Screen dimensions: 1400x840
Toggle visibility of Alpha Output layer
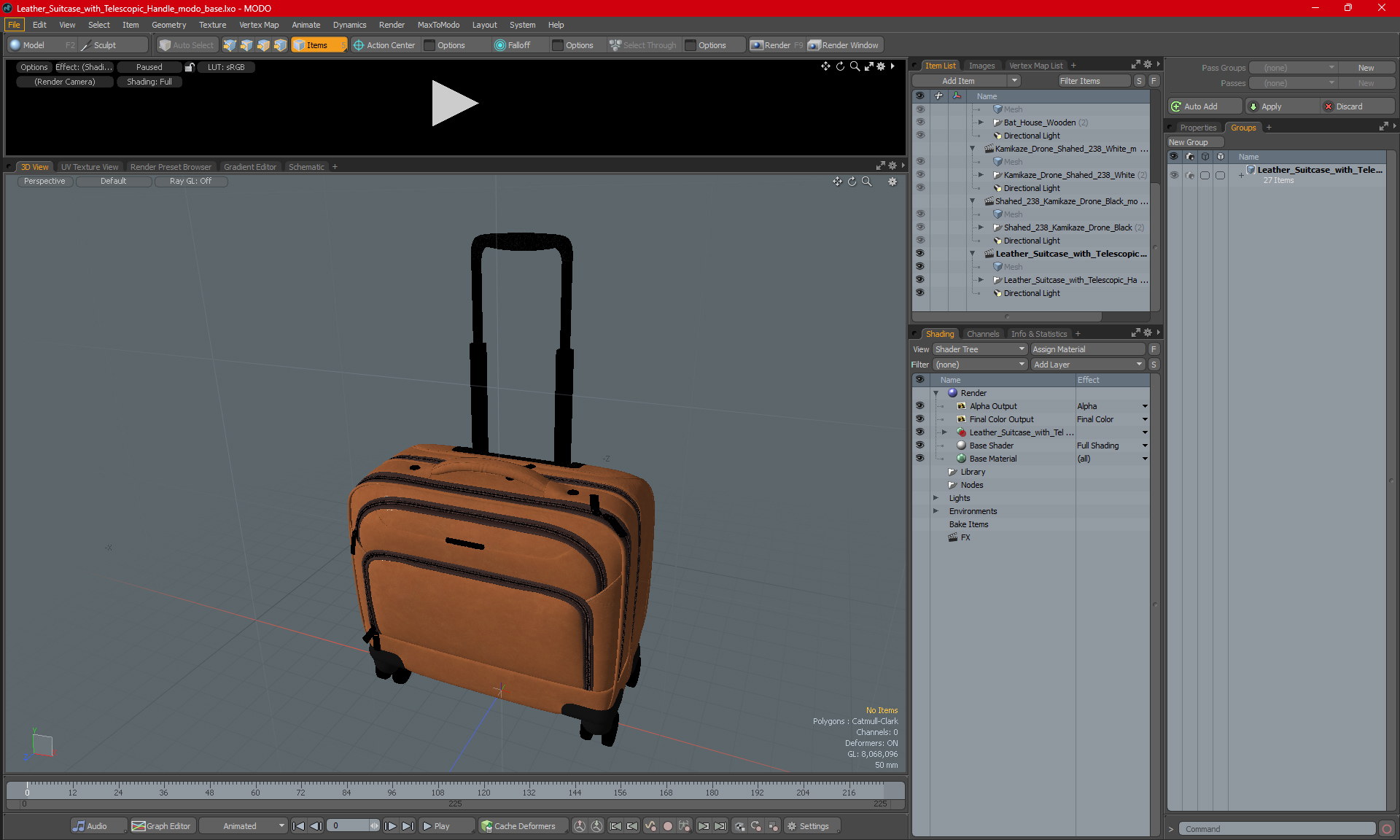pyautogui.click(x=919, y=406)
